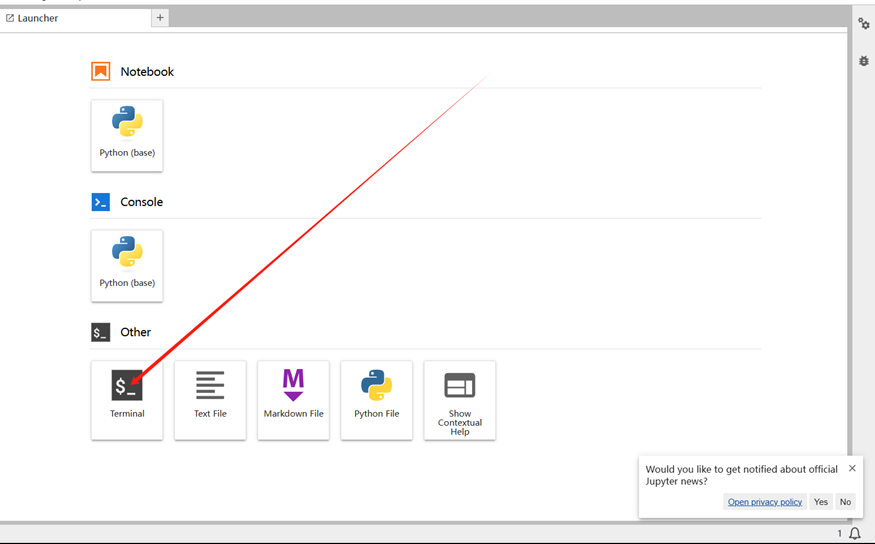Click the Notebook section heading

pyautogui.click(x=147, y=71)
